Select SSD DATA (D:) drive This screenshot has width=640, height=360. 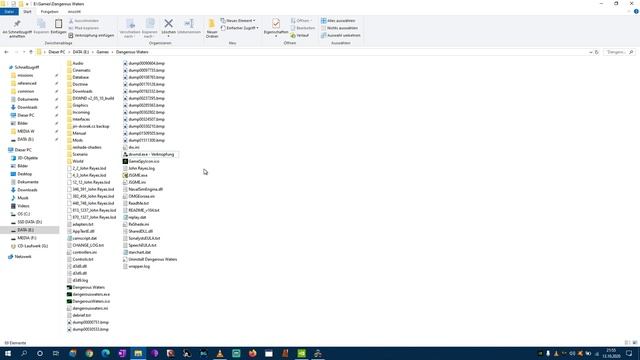(29, 222)
